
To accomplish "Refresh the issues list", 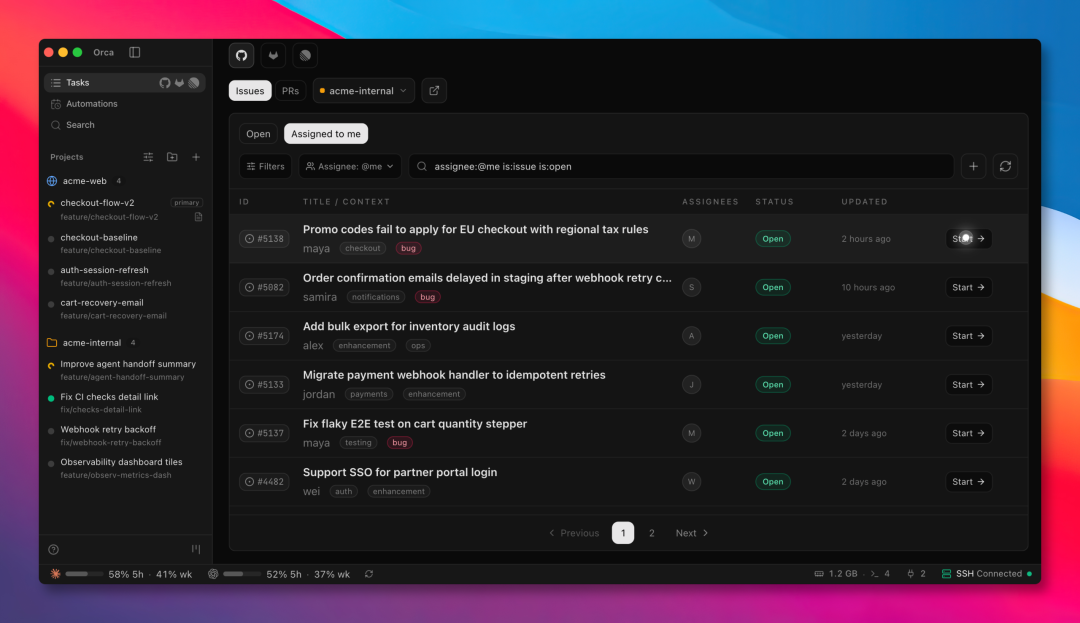I will 1005,167.
